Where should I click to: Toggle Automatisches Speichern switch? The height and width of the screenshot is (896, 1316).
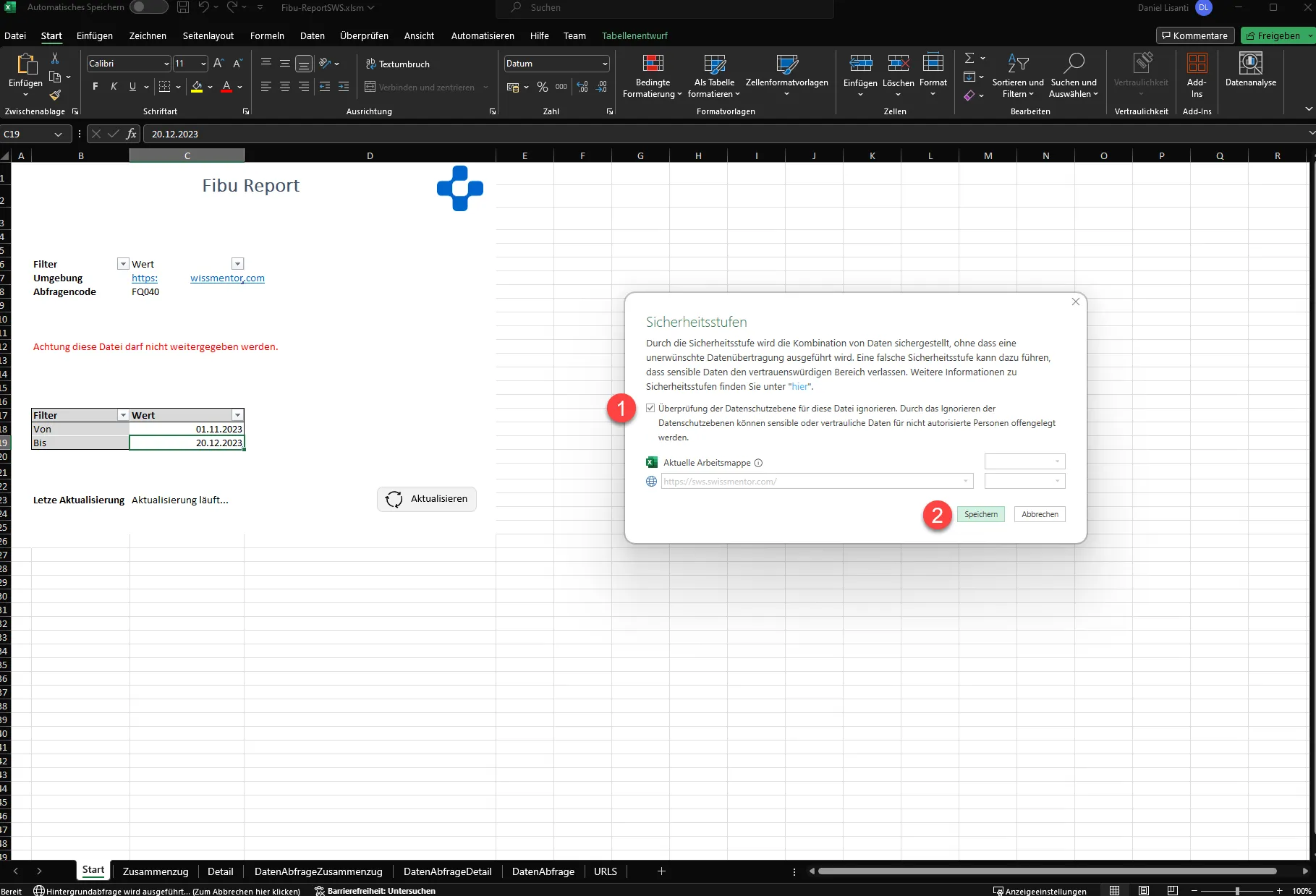[148, 7]
